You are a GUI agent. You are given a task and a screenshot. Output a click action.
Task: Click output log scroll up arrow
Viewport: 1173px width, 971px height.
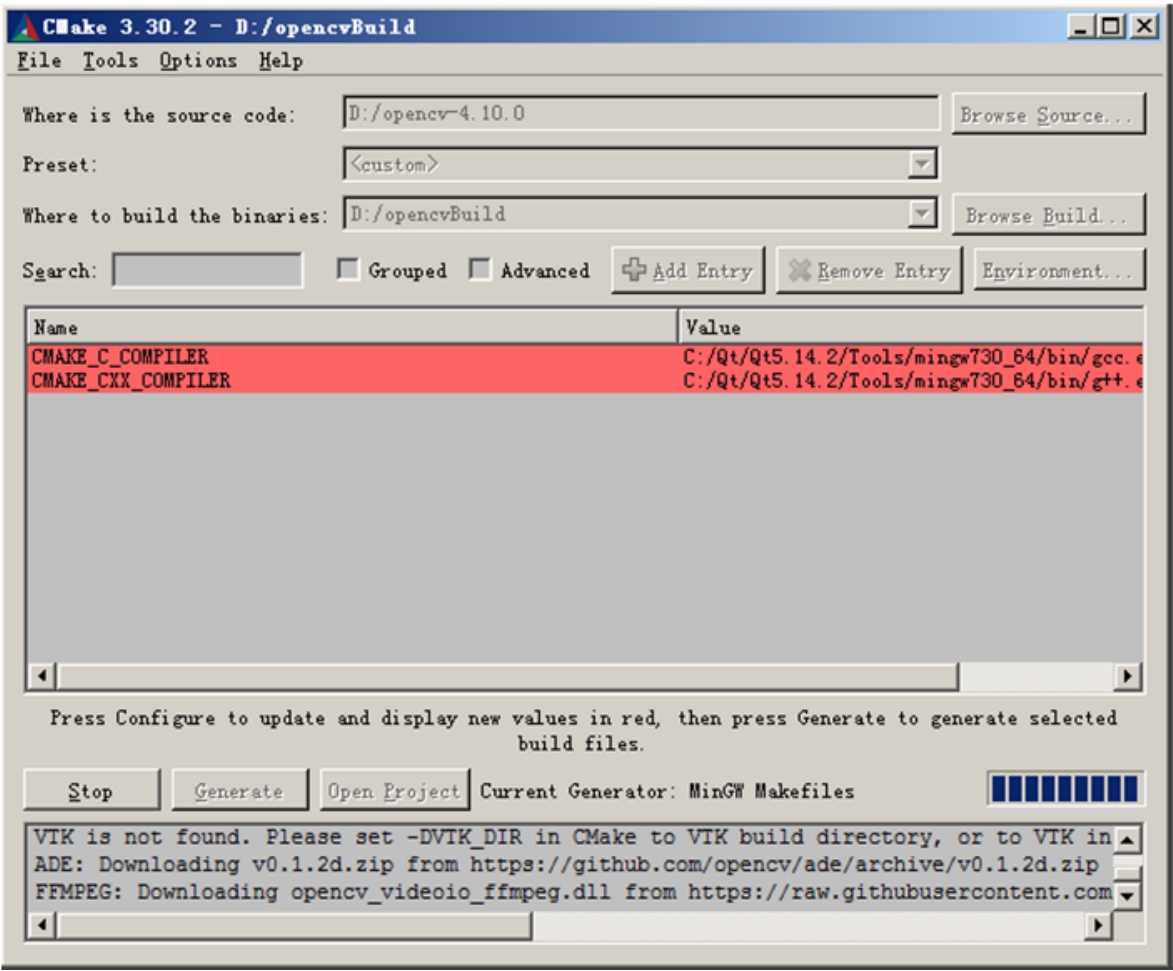[x=1127, y=839]
